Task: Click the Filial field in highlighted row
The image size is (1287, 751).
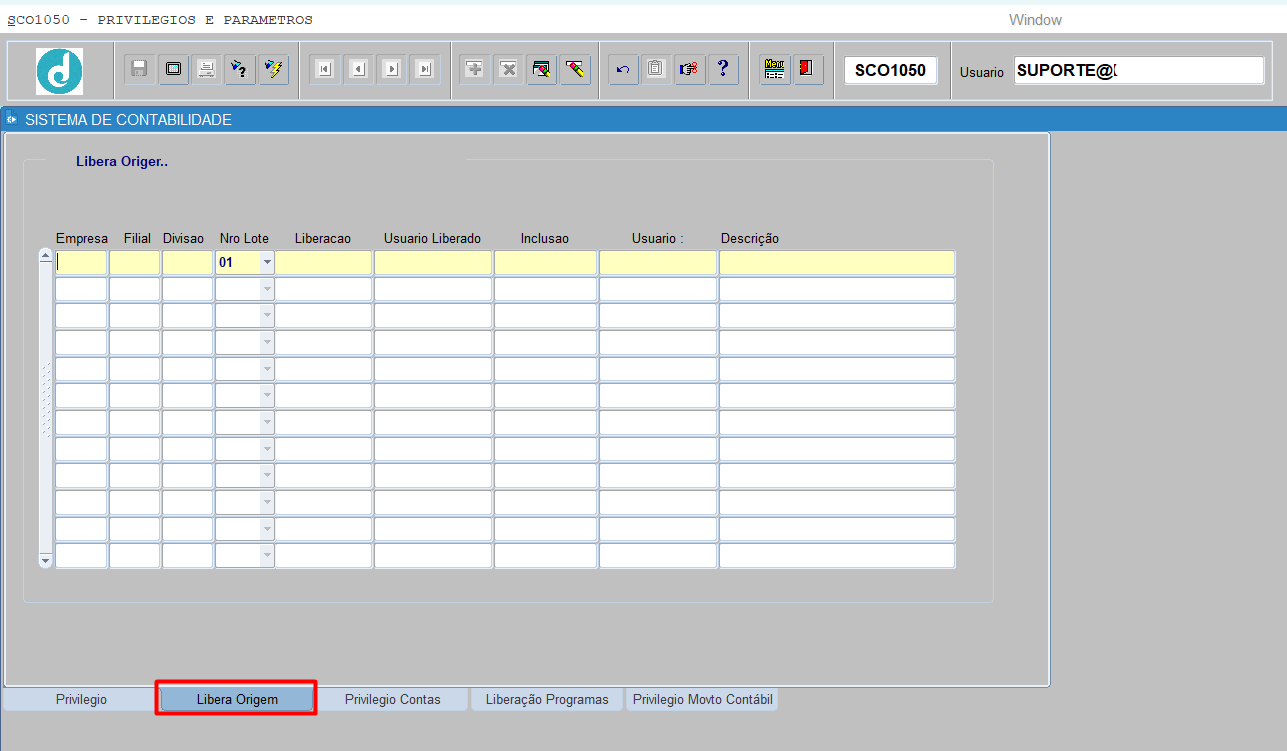Action: click(134, 262)
